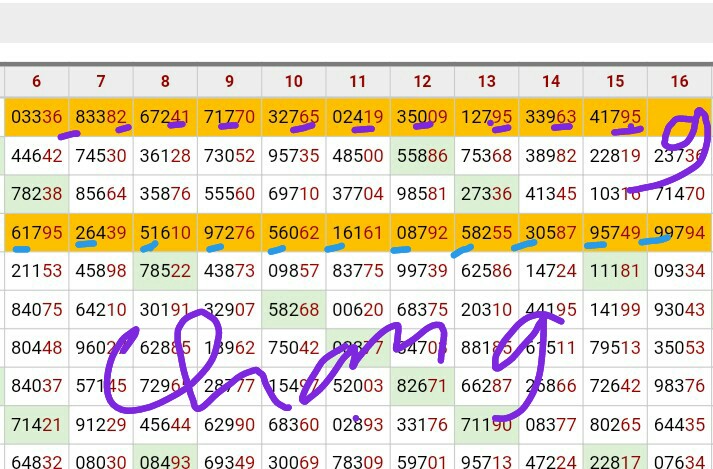This screenshot has width=713, height=469.
Task: Select column header 16
Action: click(x=680, y=82)
